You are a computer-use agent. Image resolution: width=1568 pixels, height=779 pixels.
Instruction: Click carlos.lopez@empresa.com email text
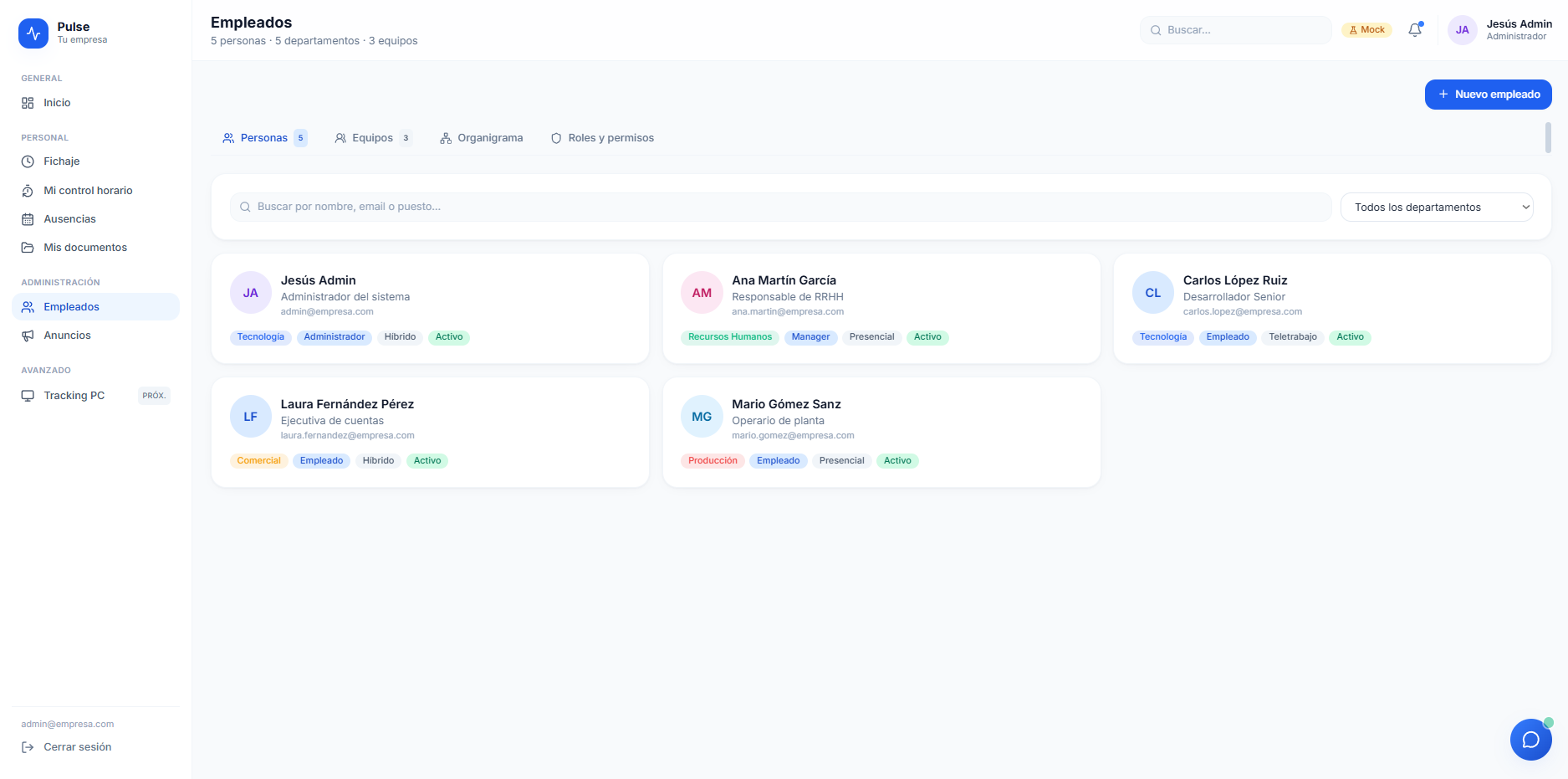(x=1242, y=312)
